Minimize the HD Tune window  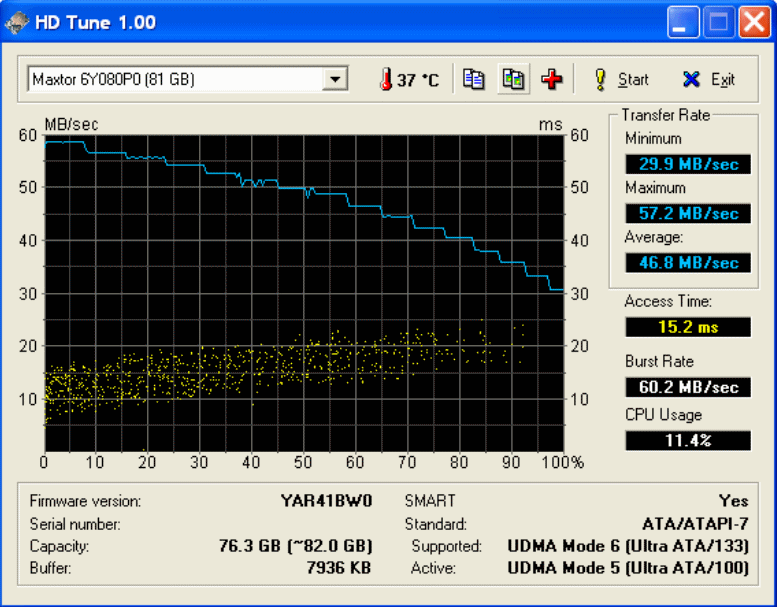(x=683, y=22)
